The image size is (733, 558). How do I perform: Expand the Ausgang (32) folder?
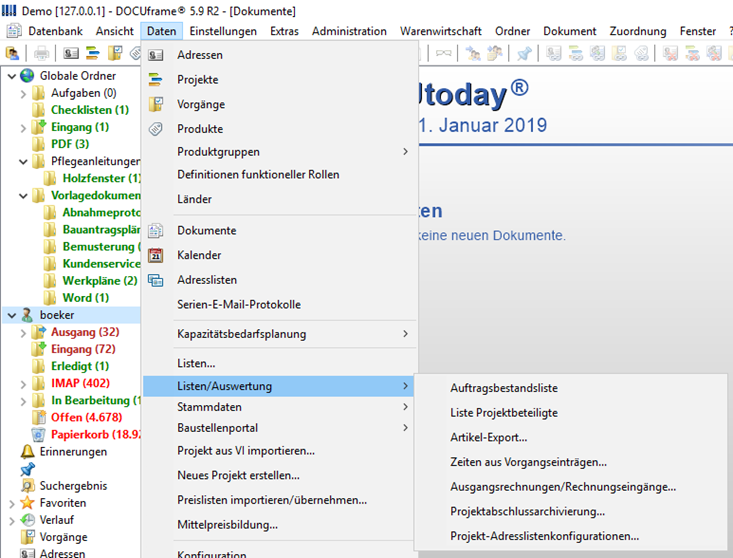(x=23, y=333)
